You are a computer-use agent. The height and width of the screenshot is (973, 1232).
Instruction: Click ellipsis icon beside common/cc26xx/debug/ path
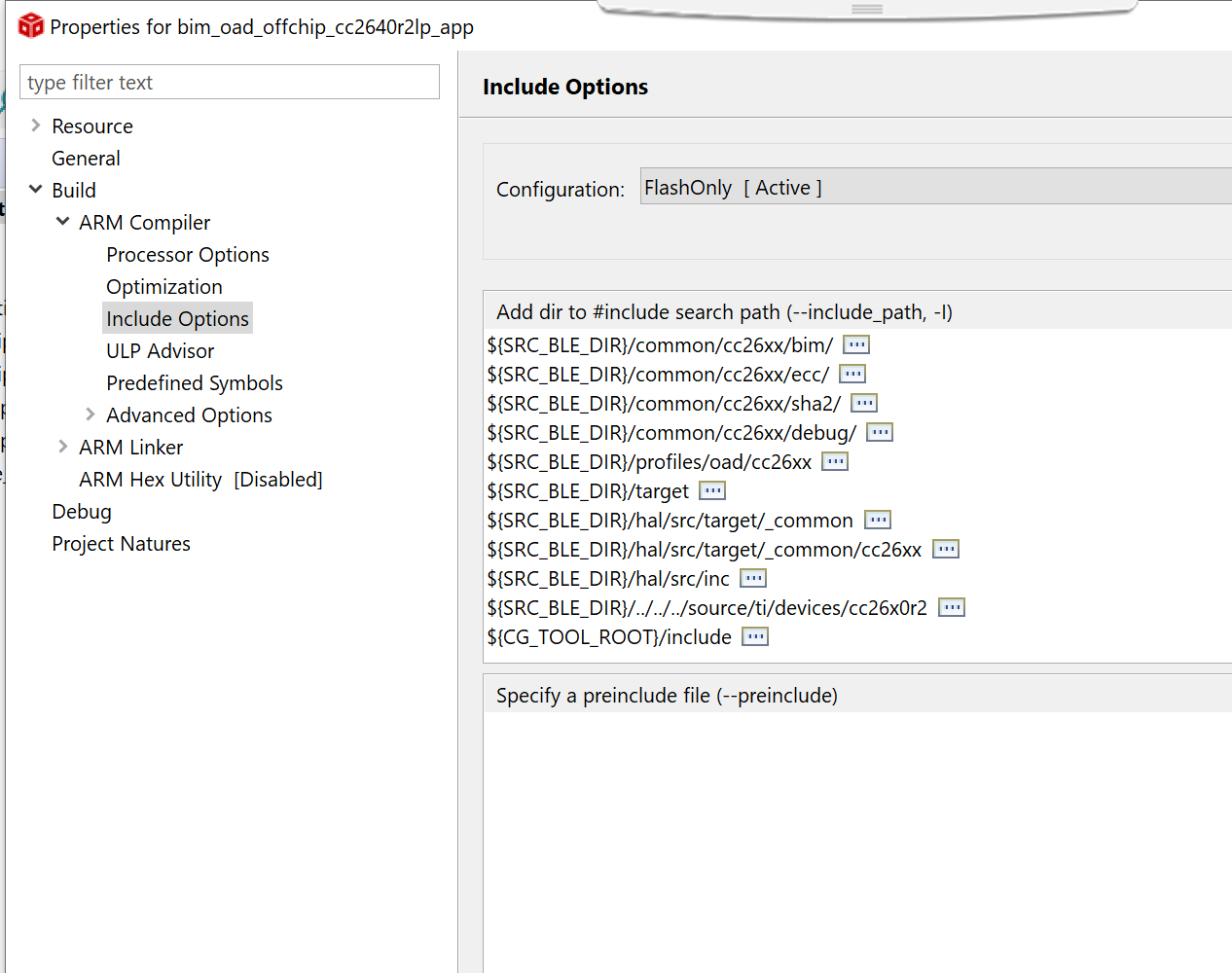point(880,432)
